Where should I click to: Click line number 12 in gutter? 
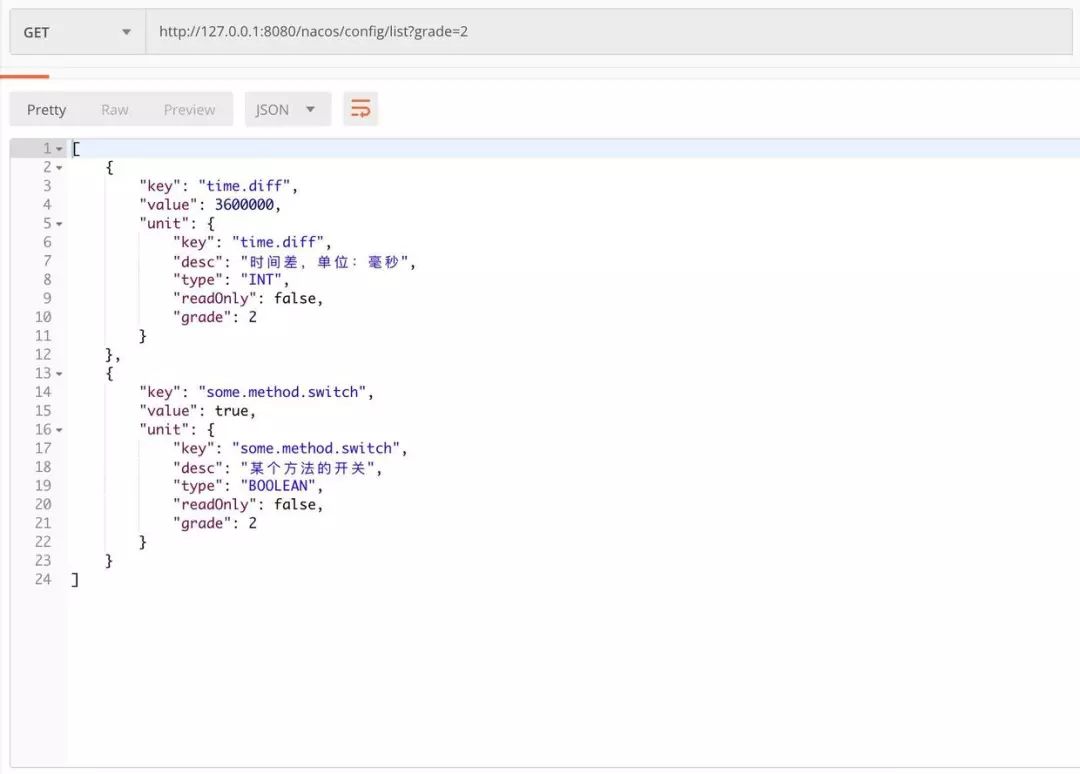tap(43, 354)
